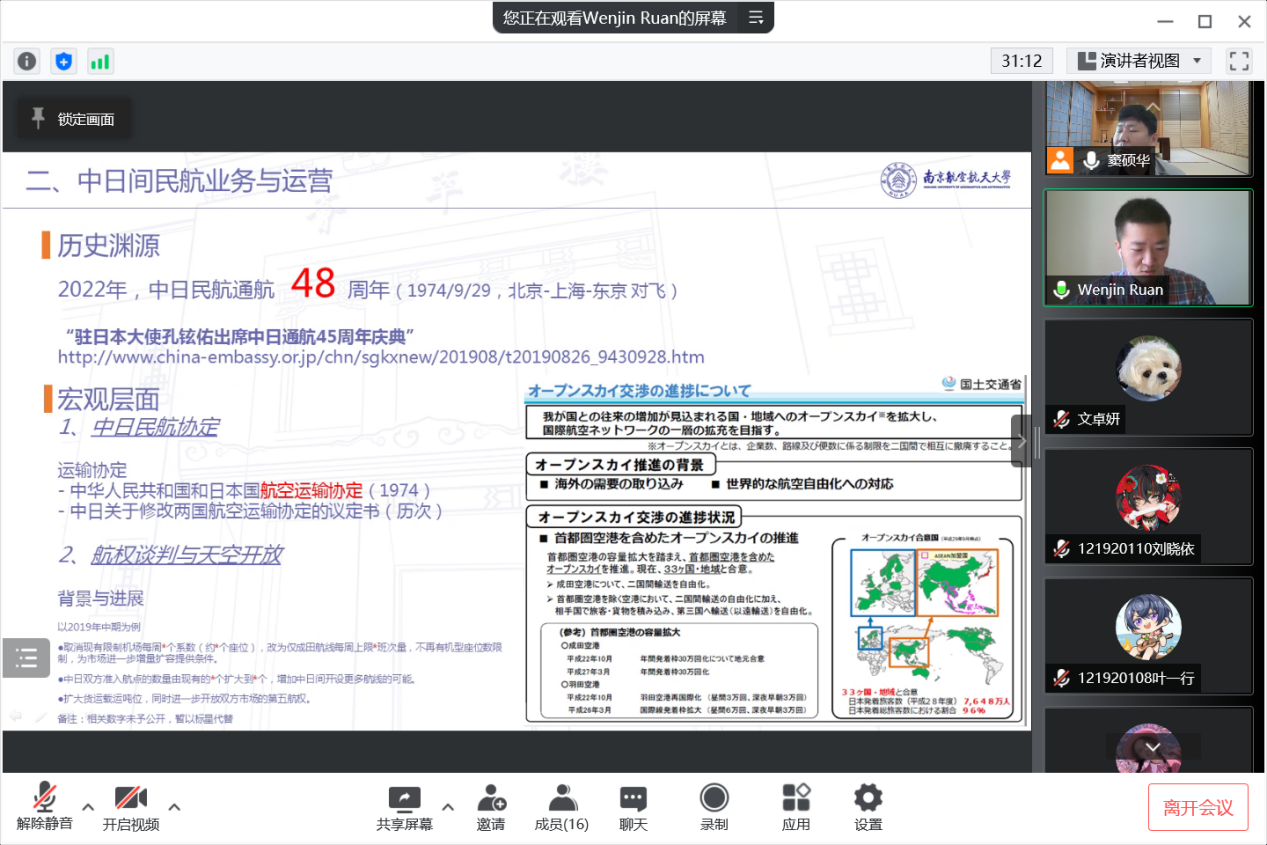Start Recording (录制) the meeting
The width and height of the screenshot is (1267, 845).
714,807
